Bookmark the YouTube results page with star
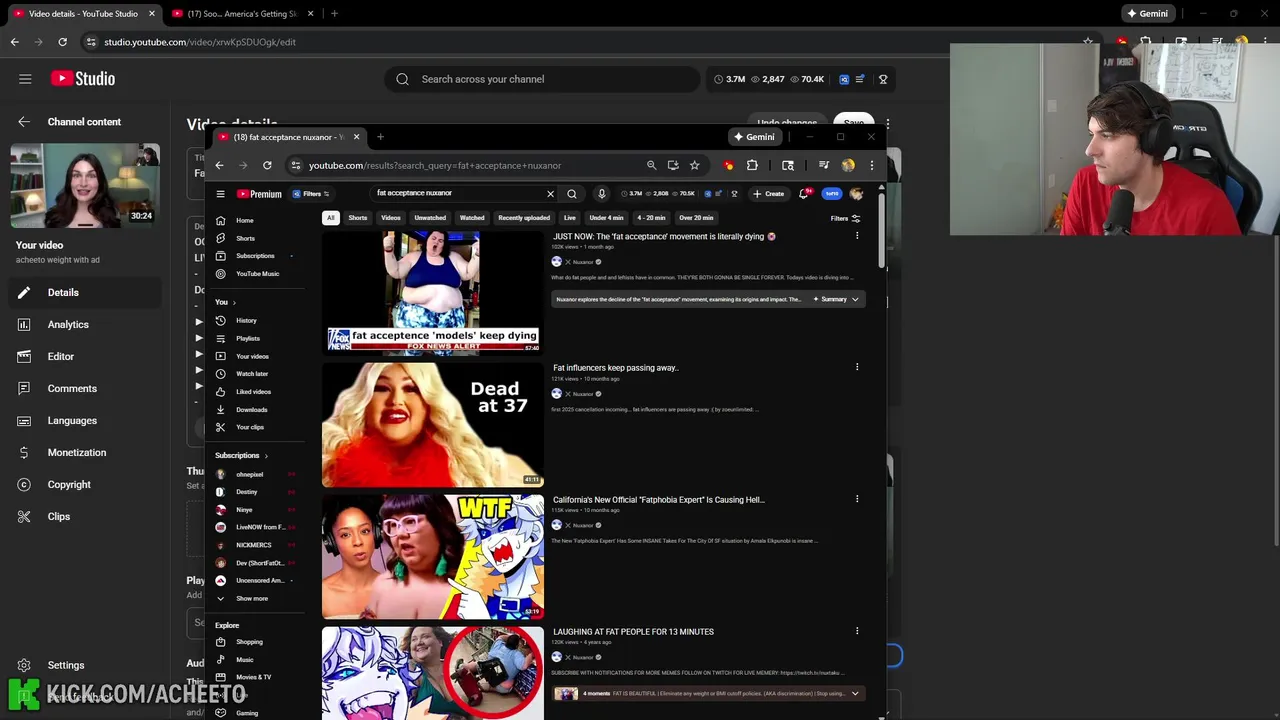 tap(694, 165)
